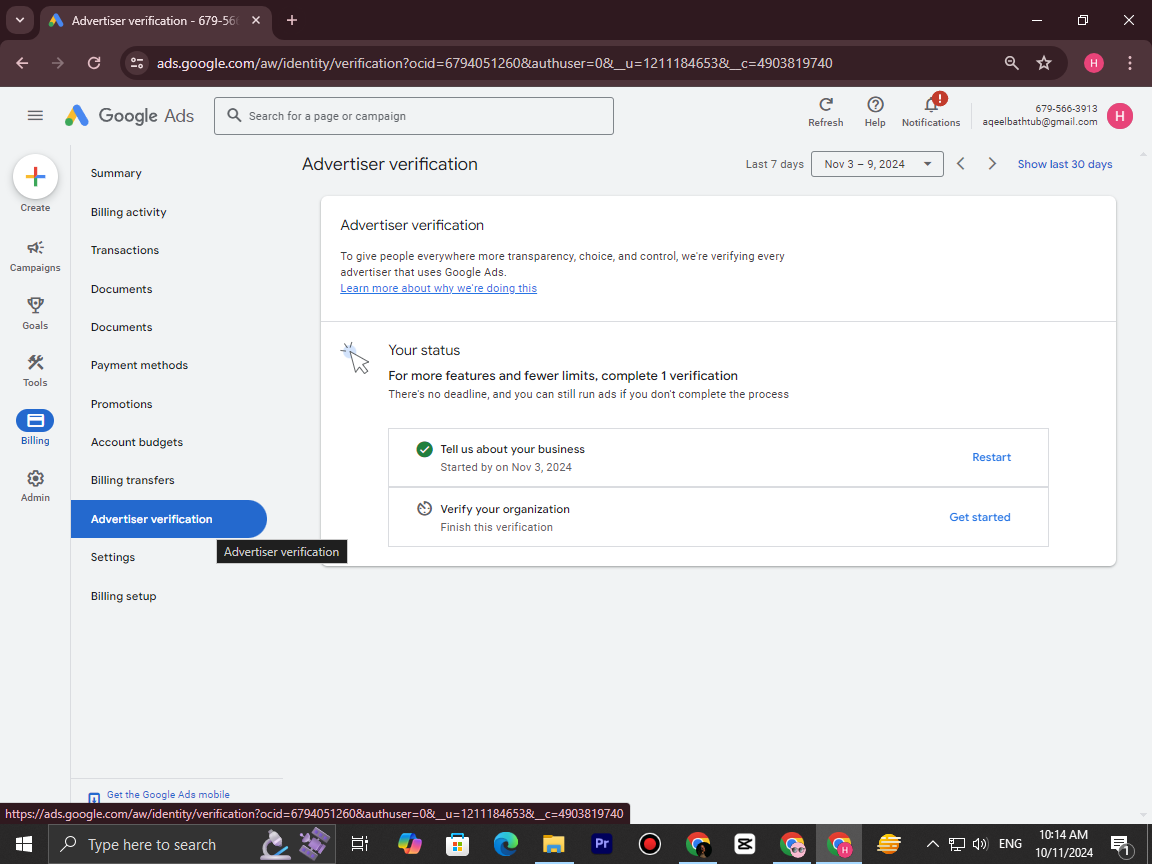Click Get the Google Ads mobile link
The width and height of the screenshot is (1152, 864).
click(x=168, y=794)
